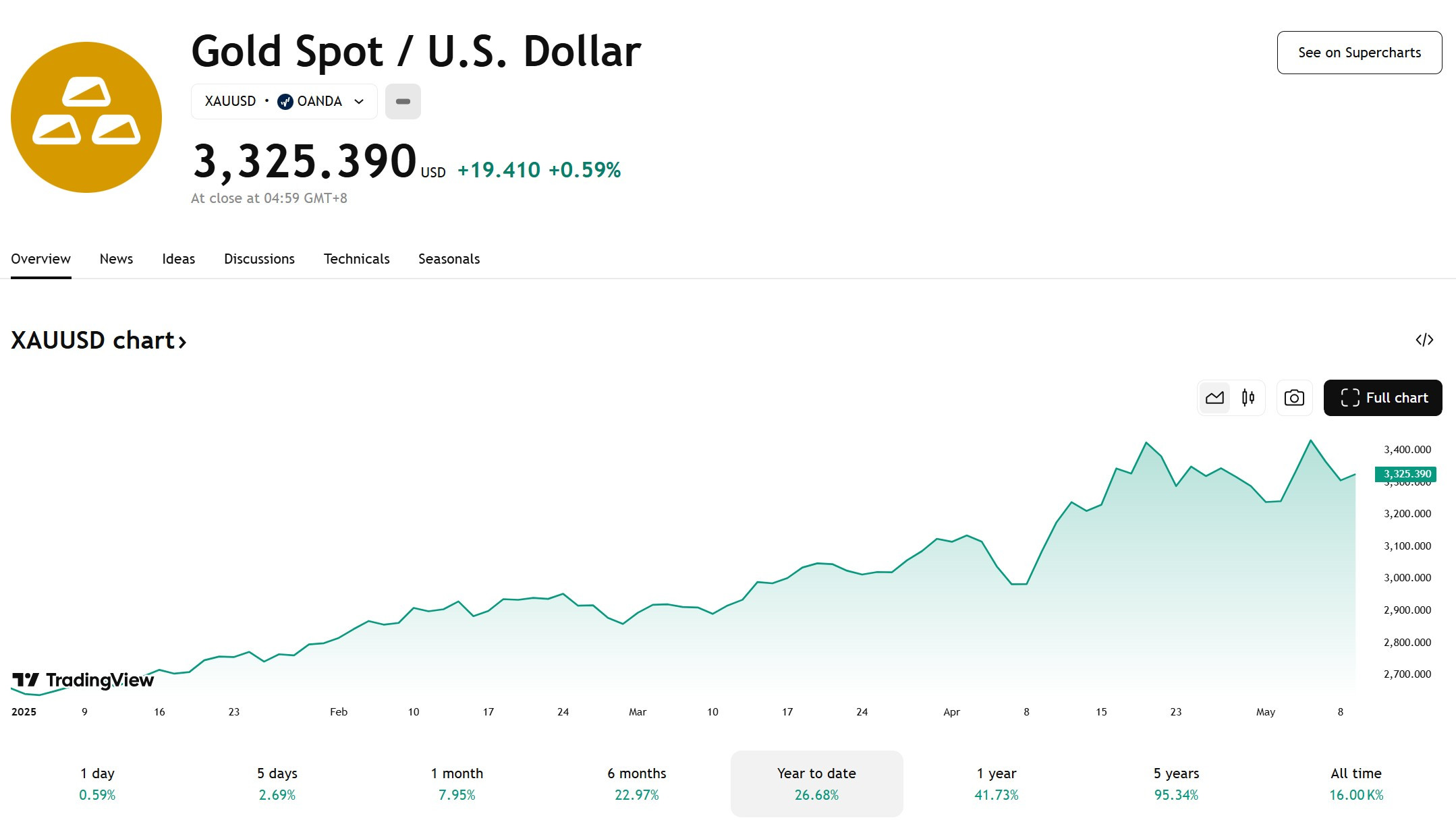
Task: Choose the All time range
Action: [x=1356, y=784]
